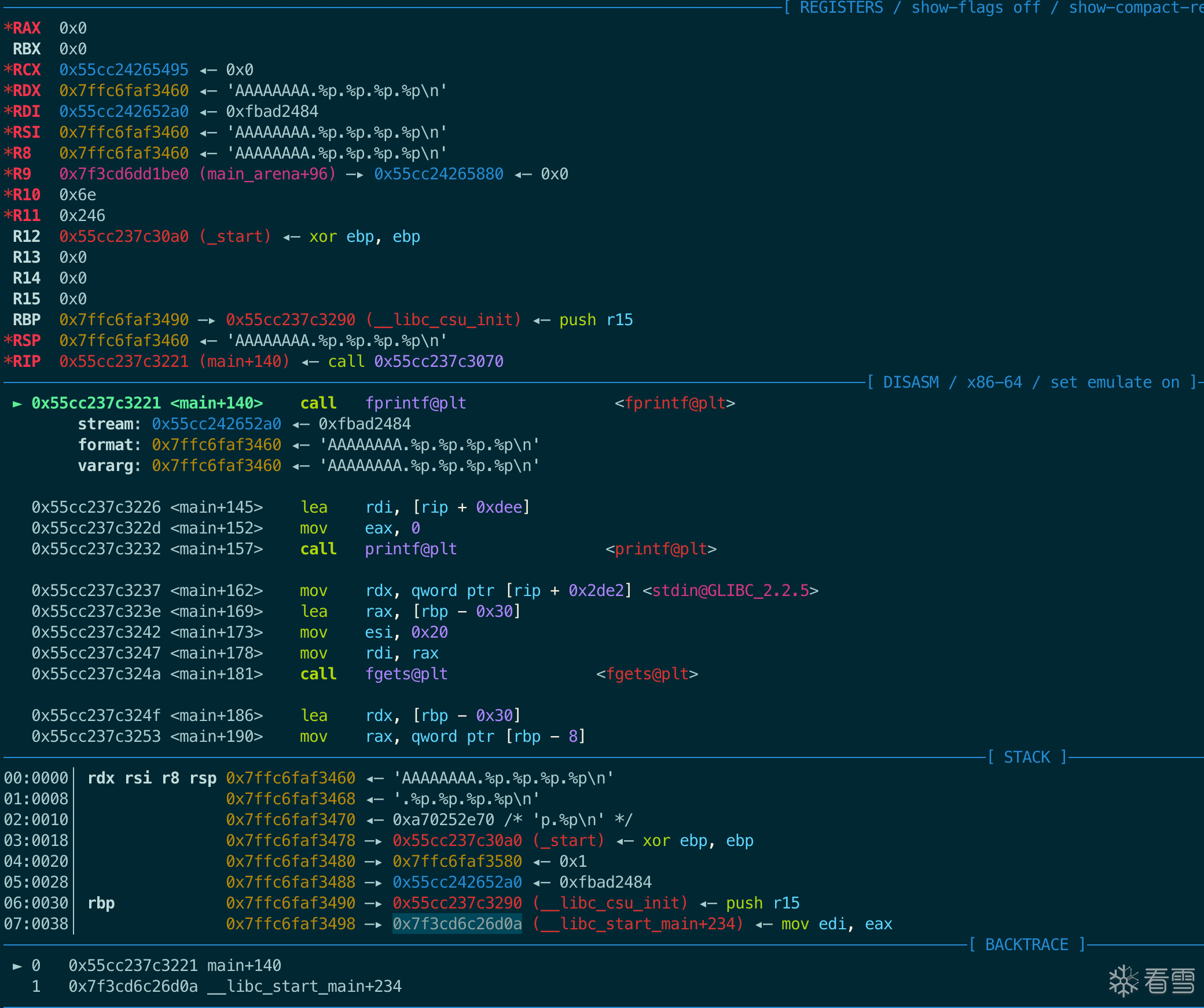Image resolution: width=1204 pixels, height=1008 pixels.
Task: Click the REGISTERS section header
Action: [842, 8]
